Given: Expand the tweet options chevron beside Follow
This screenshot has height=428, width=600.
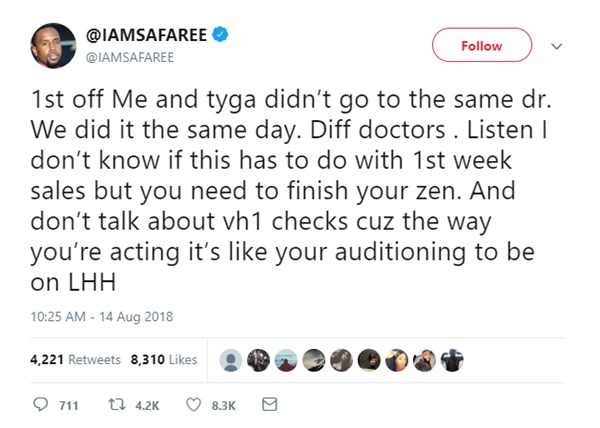Looking at the screenshot, I should (x=558, y=46).
